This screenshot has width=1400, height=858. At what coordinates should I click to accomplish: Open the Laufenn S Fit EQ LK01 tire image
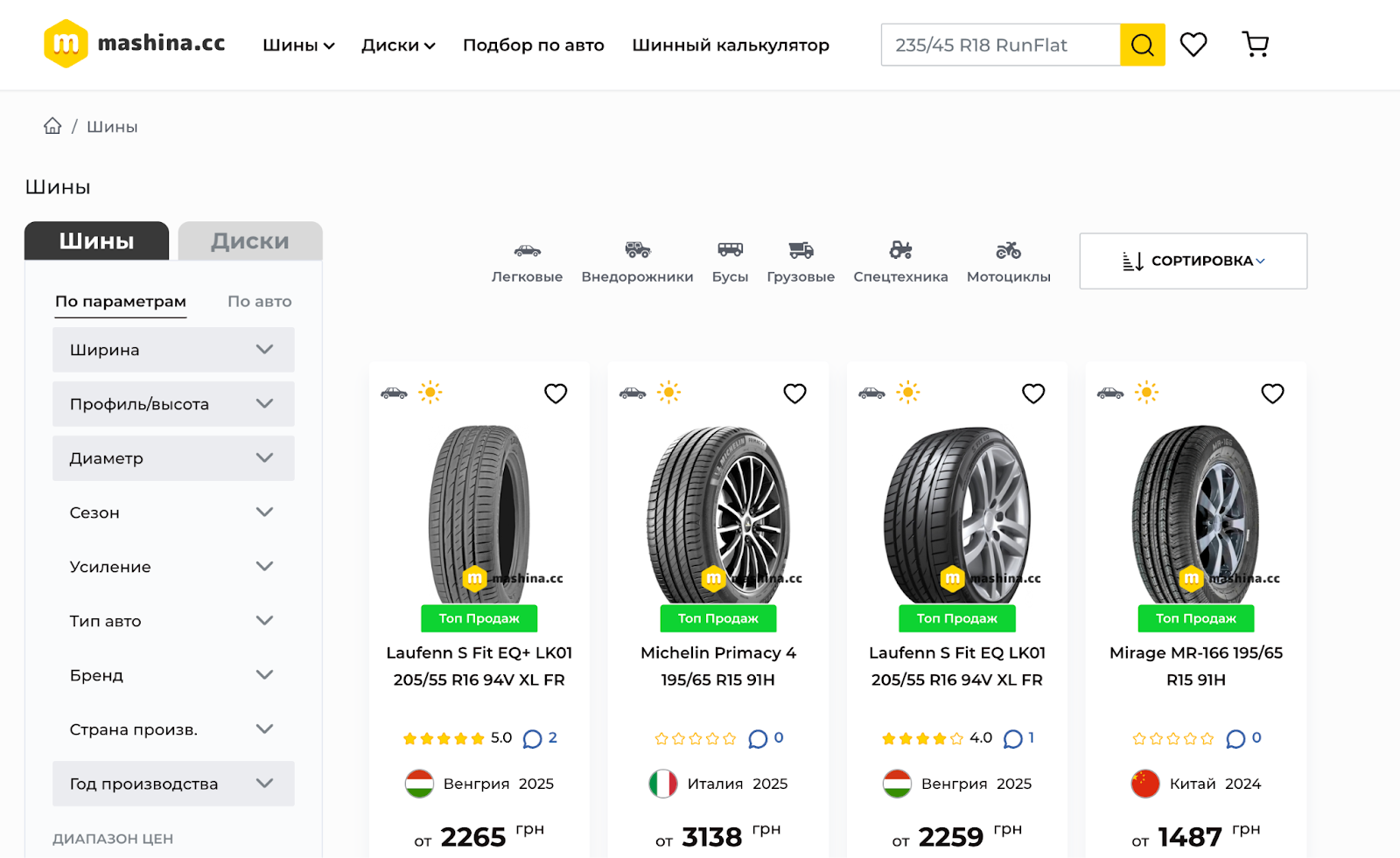957,513
